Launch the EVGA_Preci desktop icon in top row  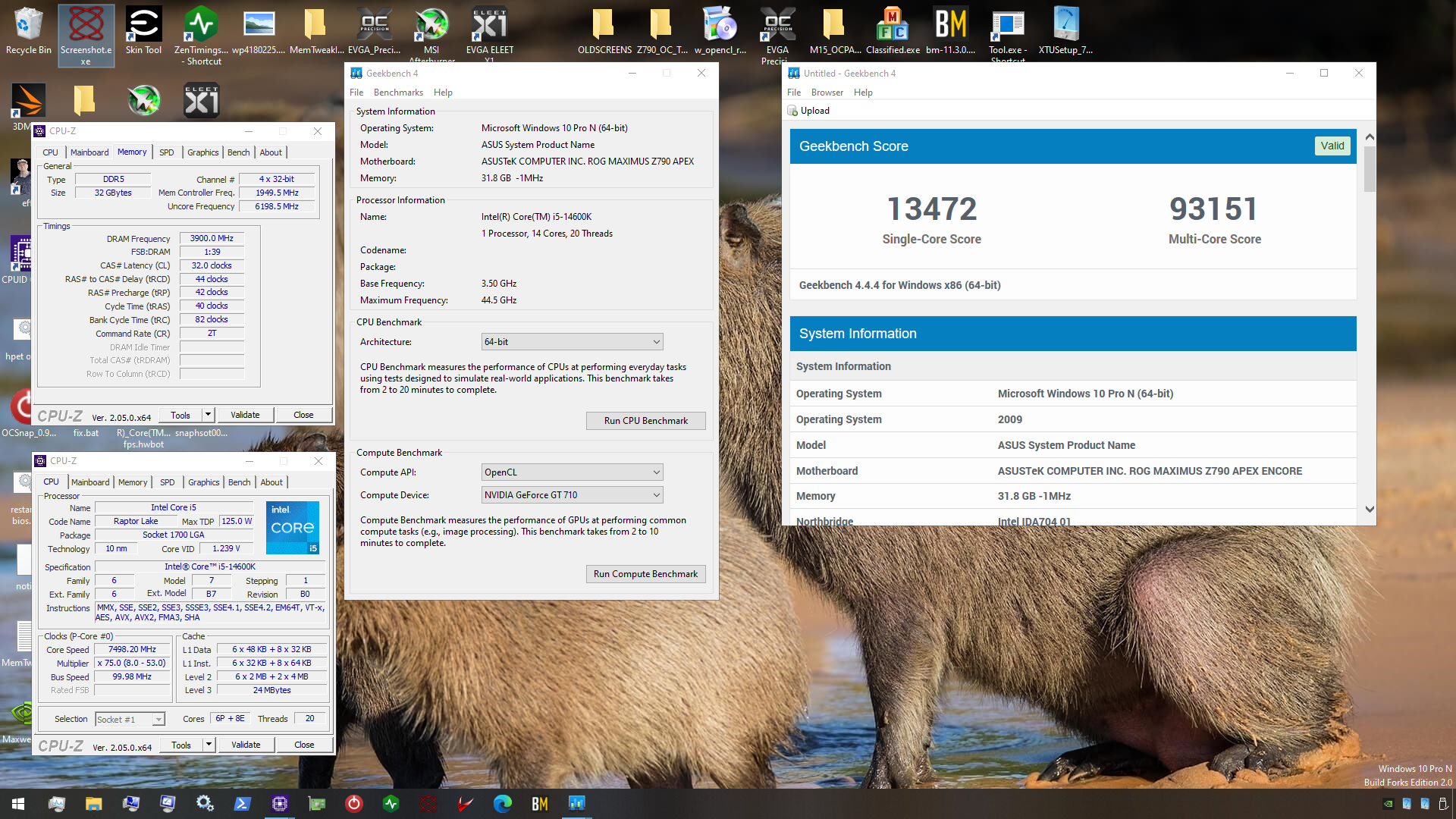[374, 30]
